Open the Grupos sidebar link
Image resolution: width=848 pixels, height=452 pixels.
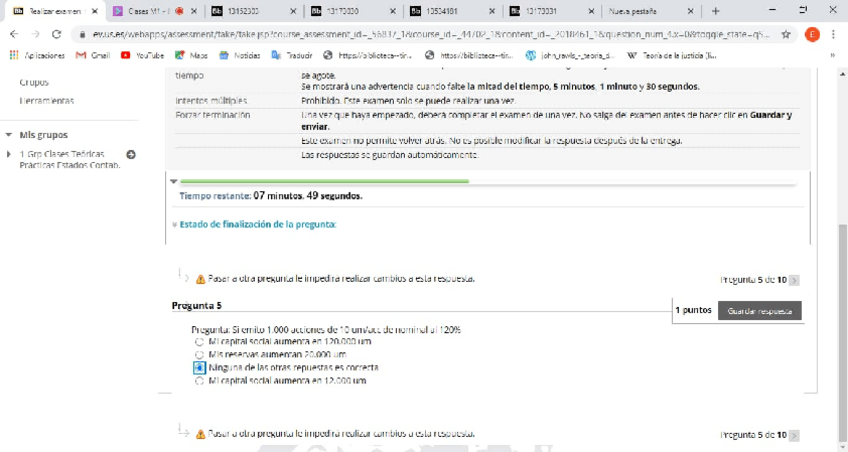[34, 82]
